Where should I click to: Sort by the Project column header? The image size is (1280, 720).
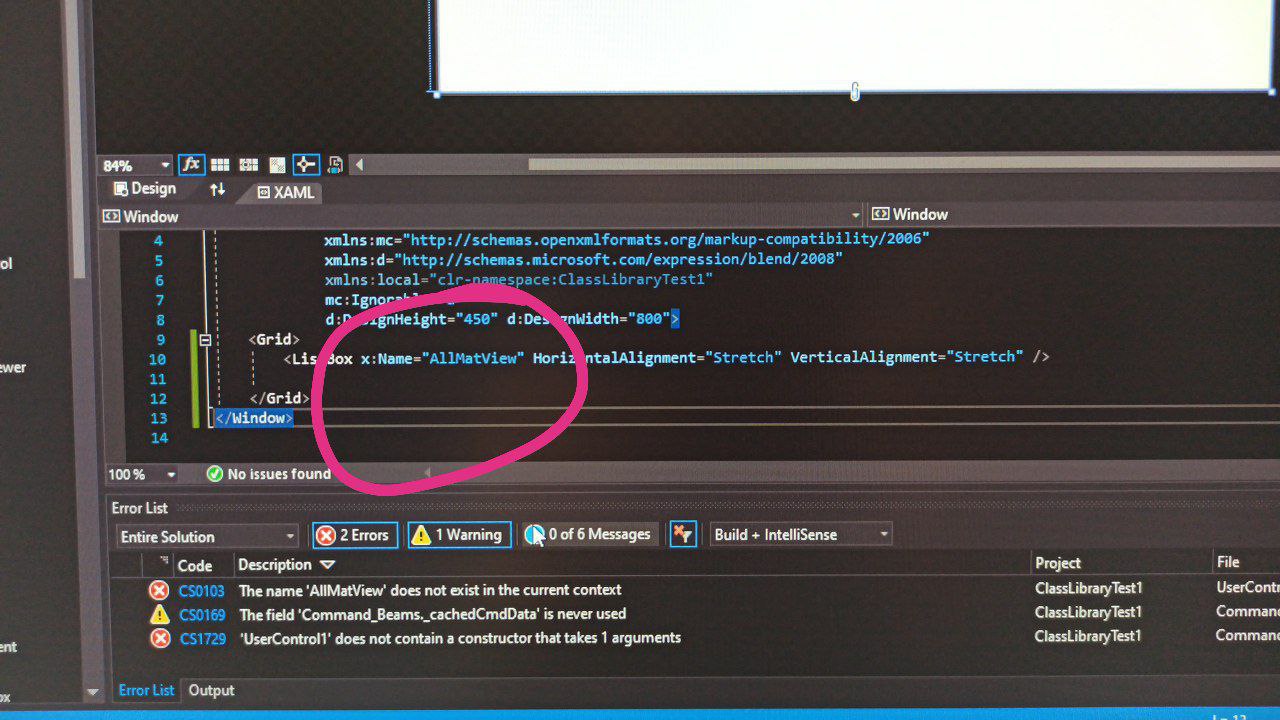click(1058, 563)
